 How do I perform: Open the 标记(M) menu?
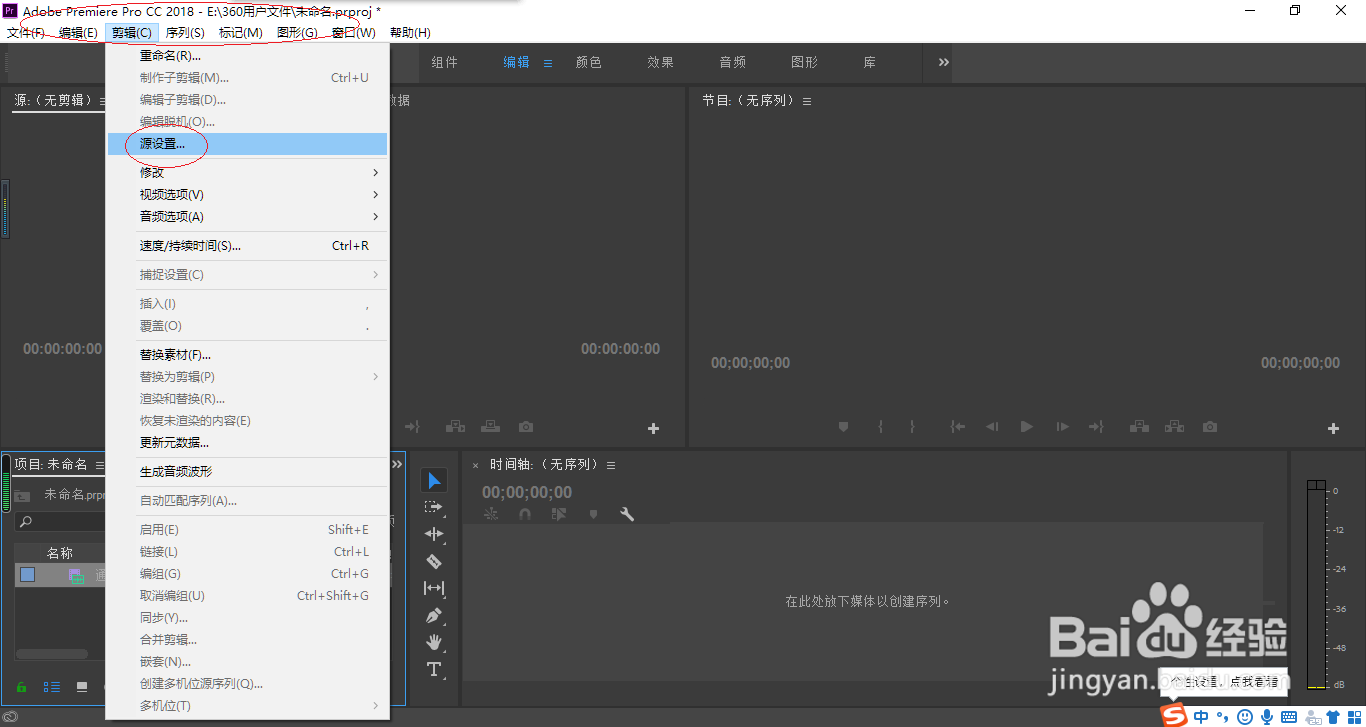[241, 33]
